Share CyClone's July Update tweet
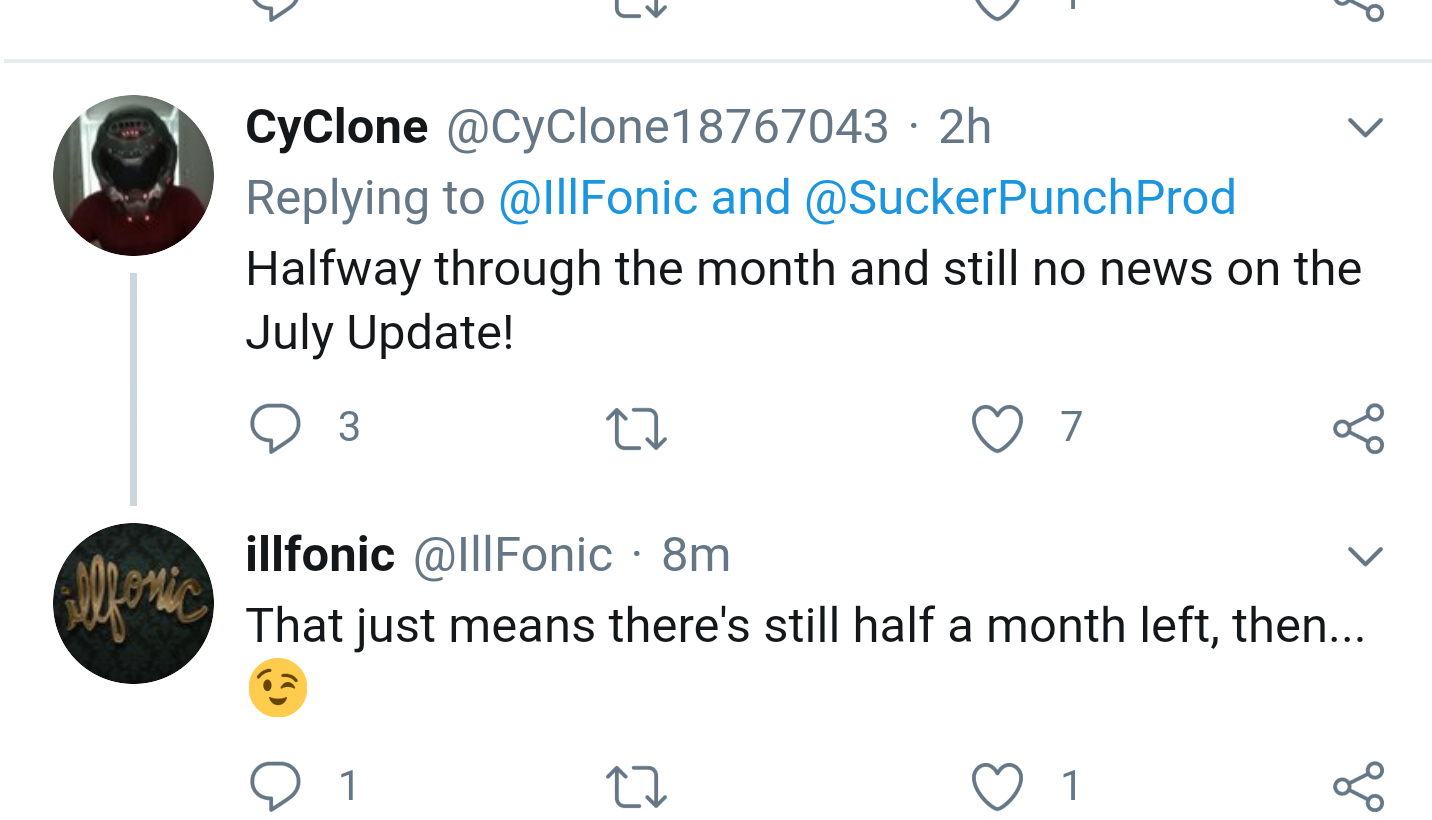Viewport: 1432px width, 820px height. [1359, 429]
